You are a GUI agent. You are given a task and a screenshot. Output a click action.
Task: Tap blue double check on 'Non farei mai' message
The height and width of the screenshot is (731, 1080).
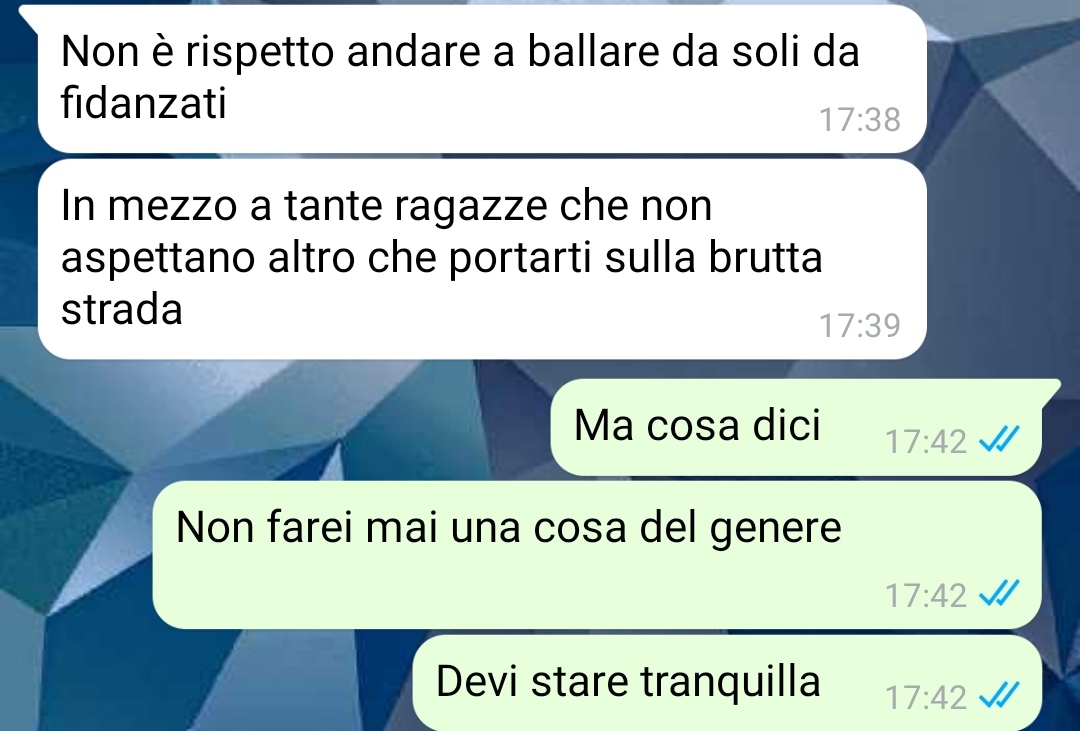[999, 593]
